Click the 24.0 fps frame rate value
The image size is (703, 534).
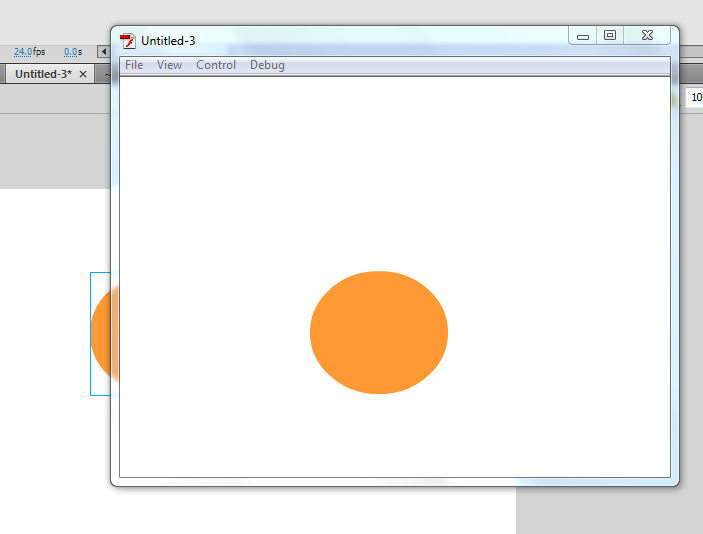[23, 52]
